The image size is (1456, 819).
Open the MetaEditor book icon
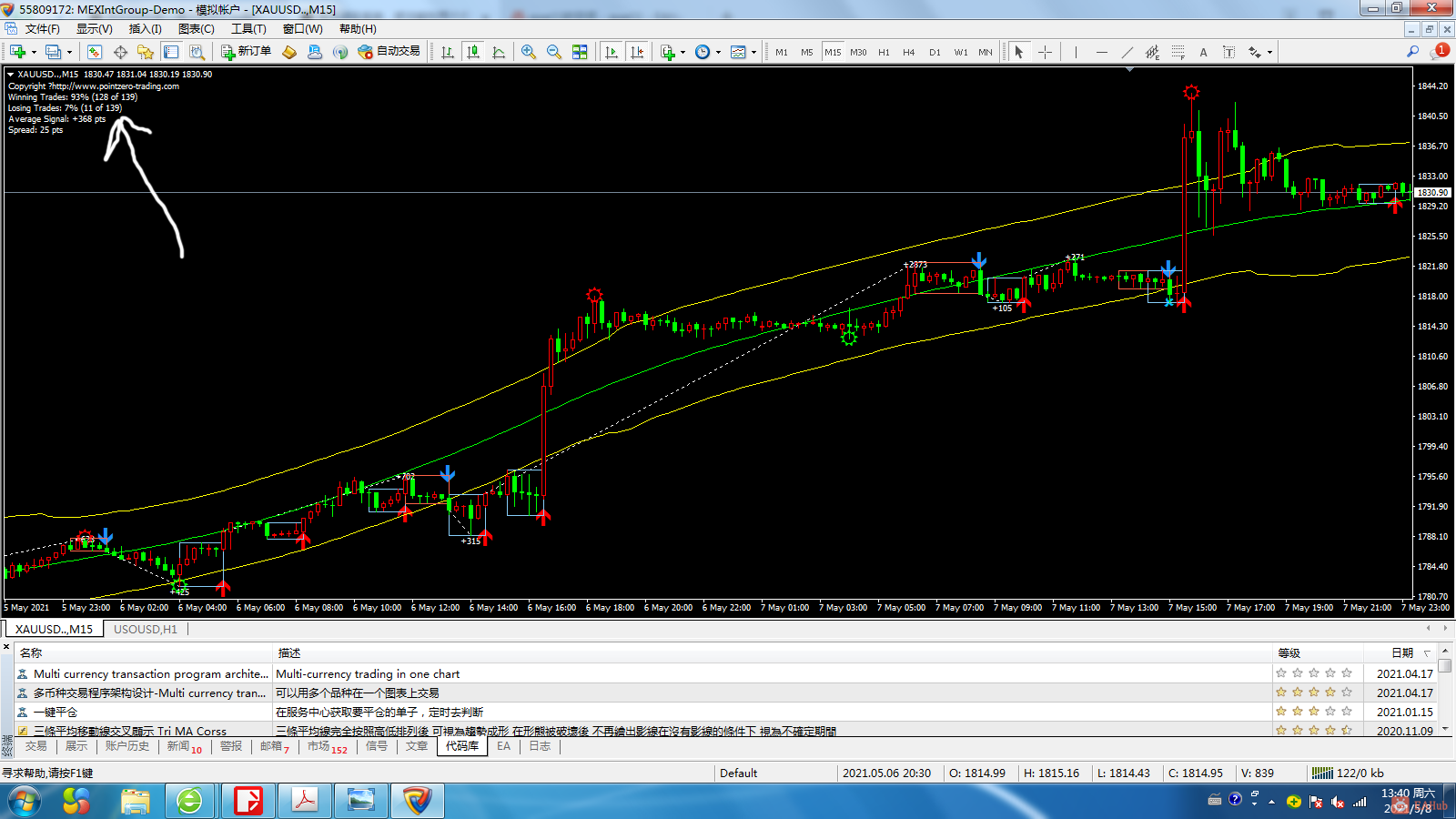(289, 52)
